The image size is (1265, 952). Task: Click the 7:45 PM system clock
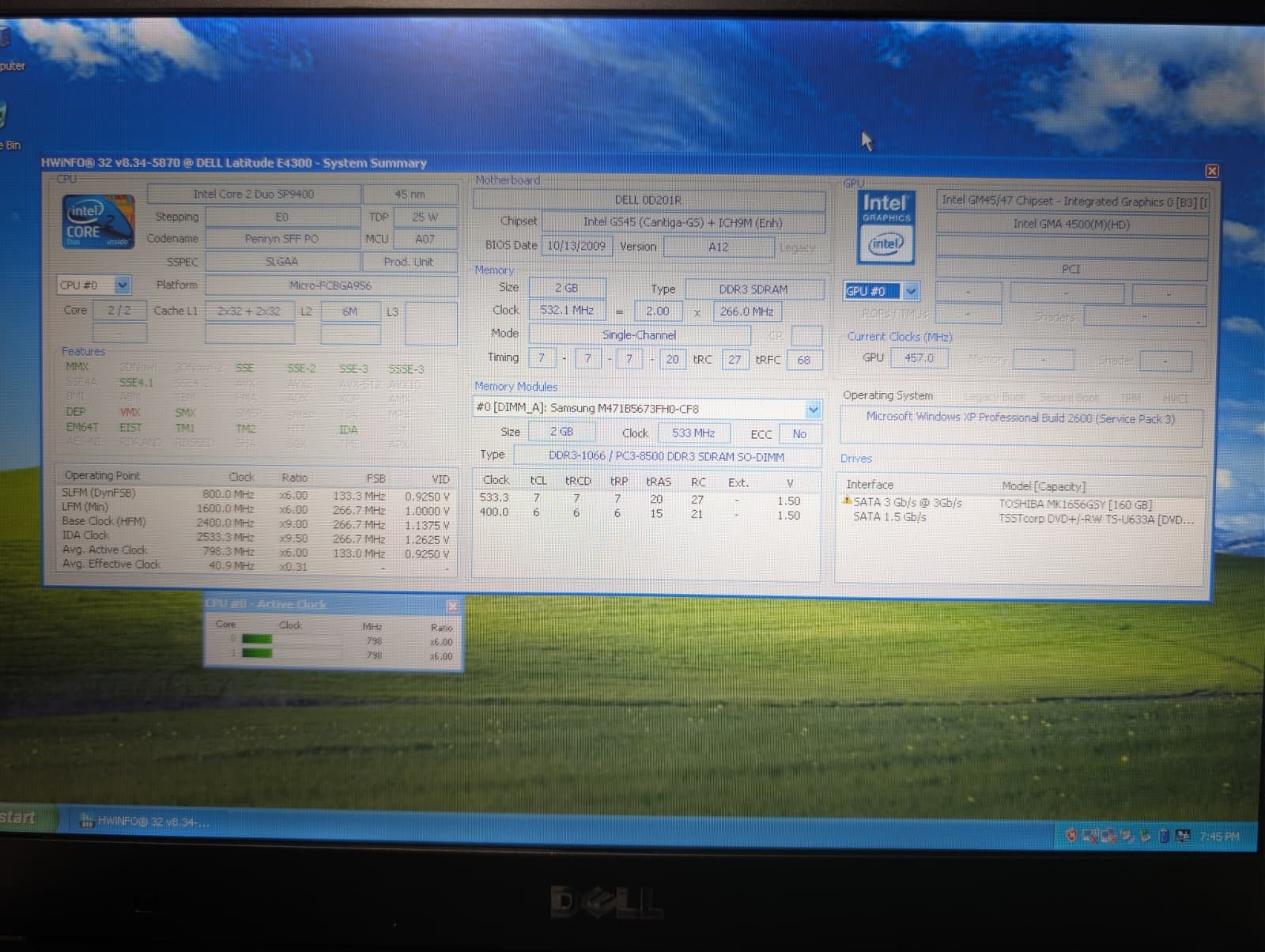click(x=1219, y=837)
